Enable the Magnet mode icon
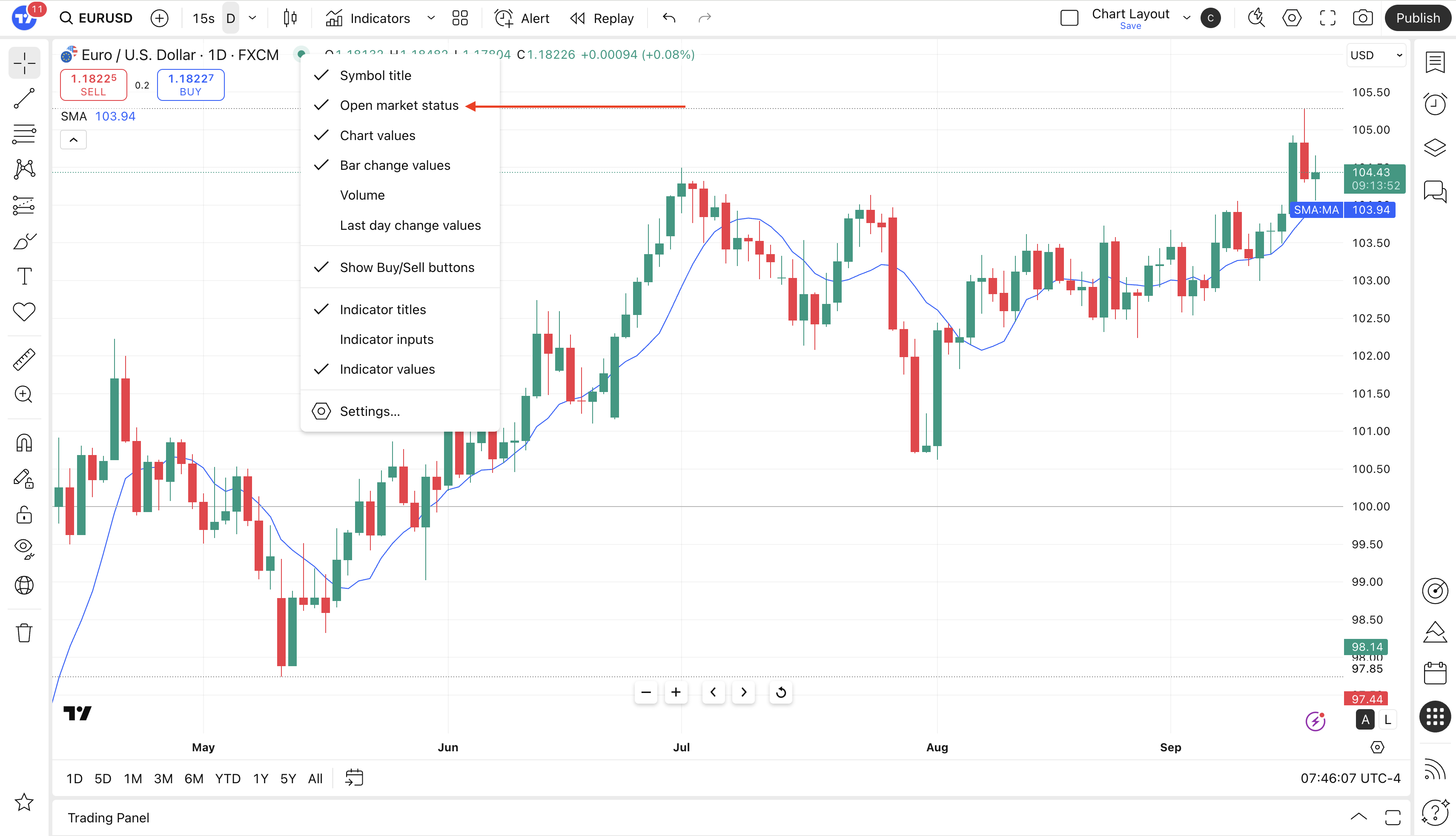Viewport: 1456px width, 836px height. tap(24, 443)
